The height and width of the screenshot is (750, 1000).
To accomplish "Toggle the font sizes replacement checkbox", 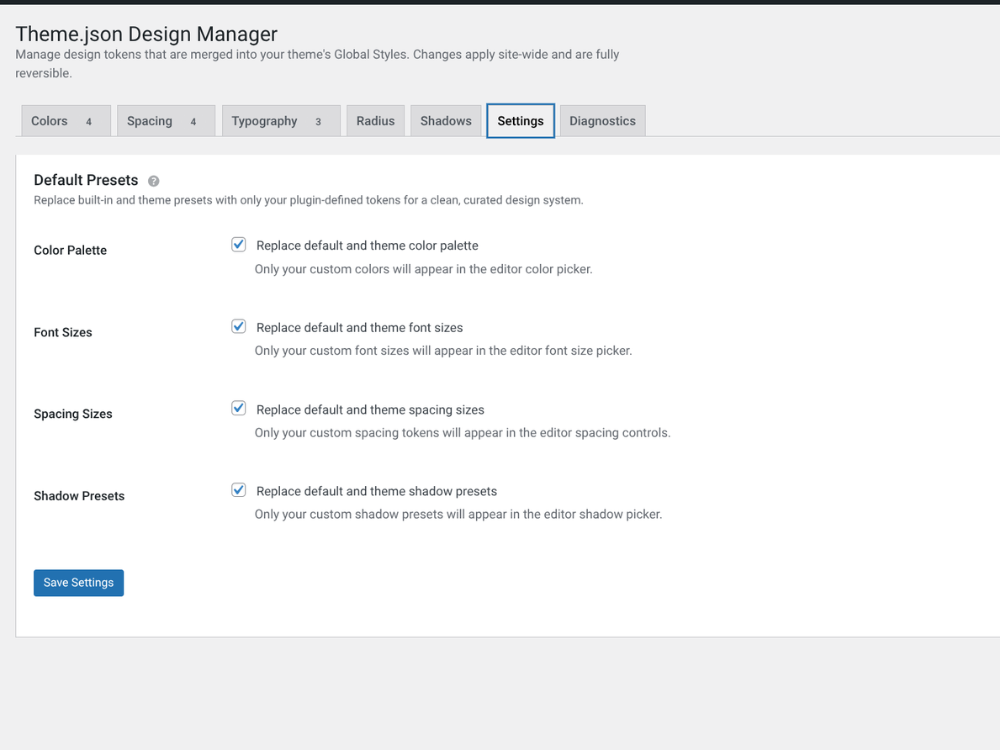I will coord(239,326).
